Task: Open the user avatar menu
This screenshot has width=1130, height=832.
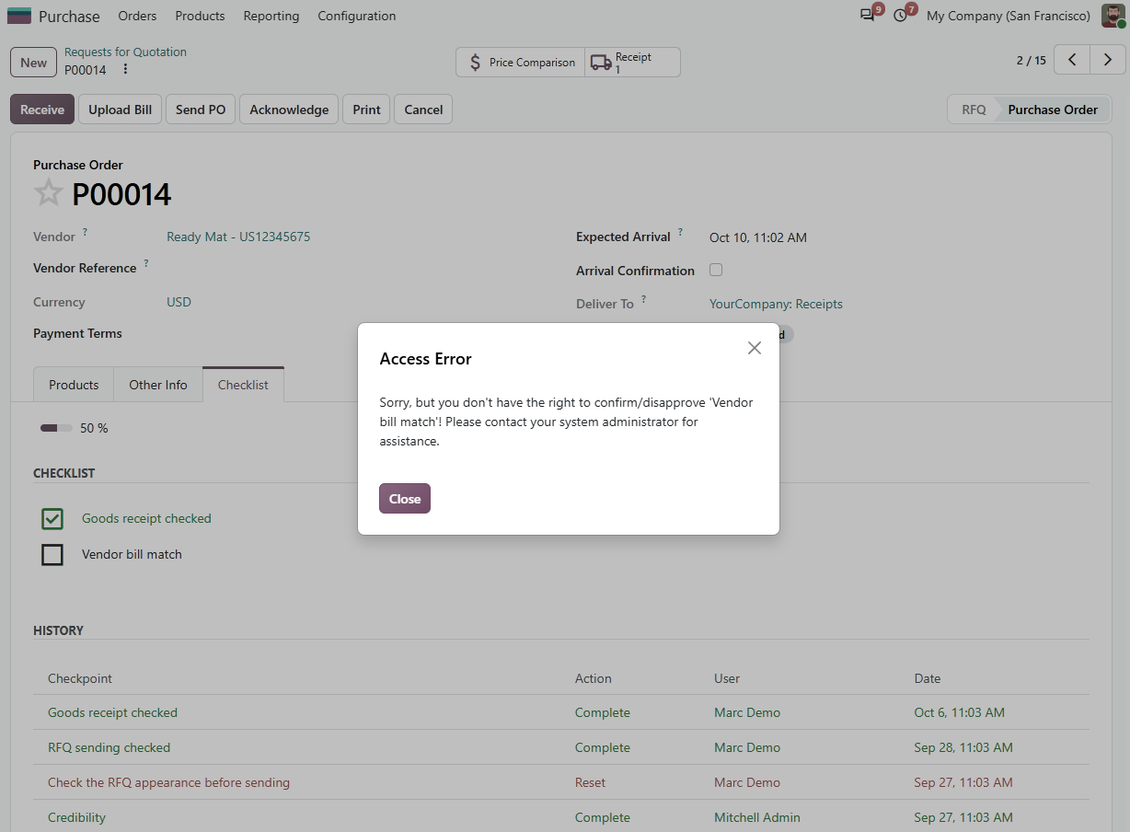Action: [x=1113, y=16]
